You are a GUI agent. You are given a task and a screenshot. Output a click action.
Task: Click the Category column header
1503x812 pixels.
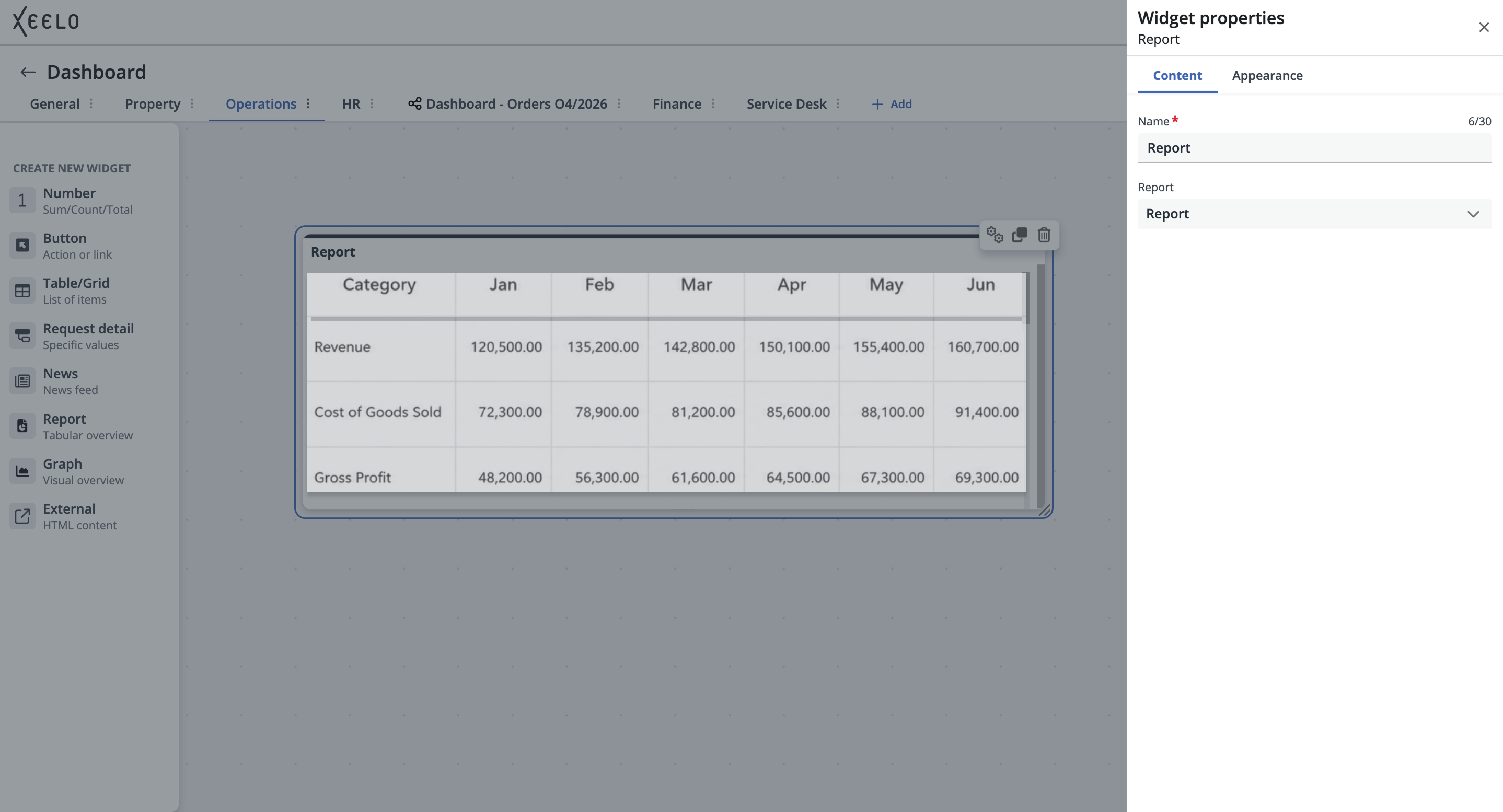point(379,285)
